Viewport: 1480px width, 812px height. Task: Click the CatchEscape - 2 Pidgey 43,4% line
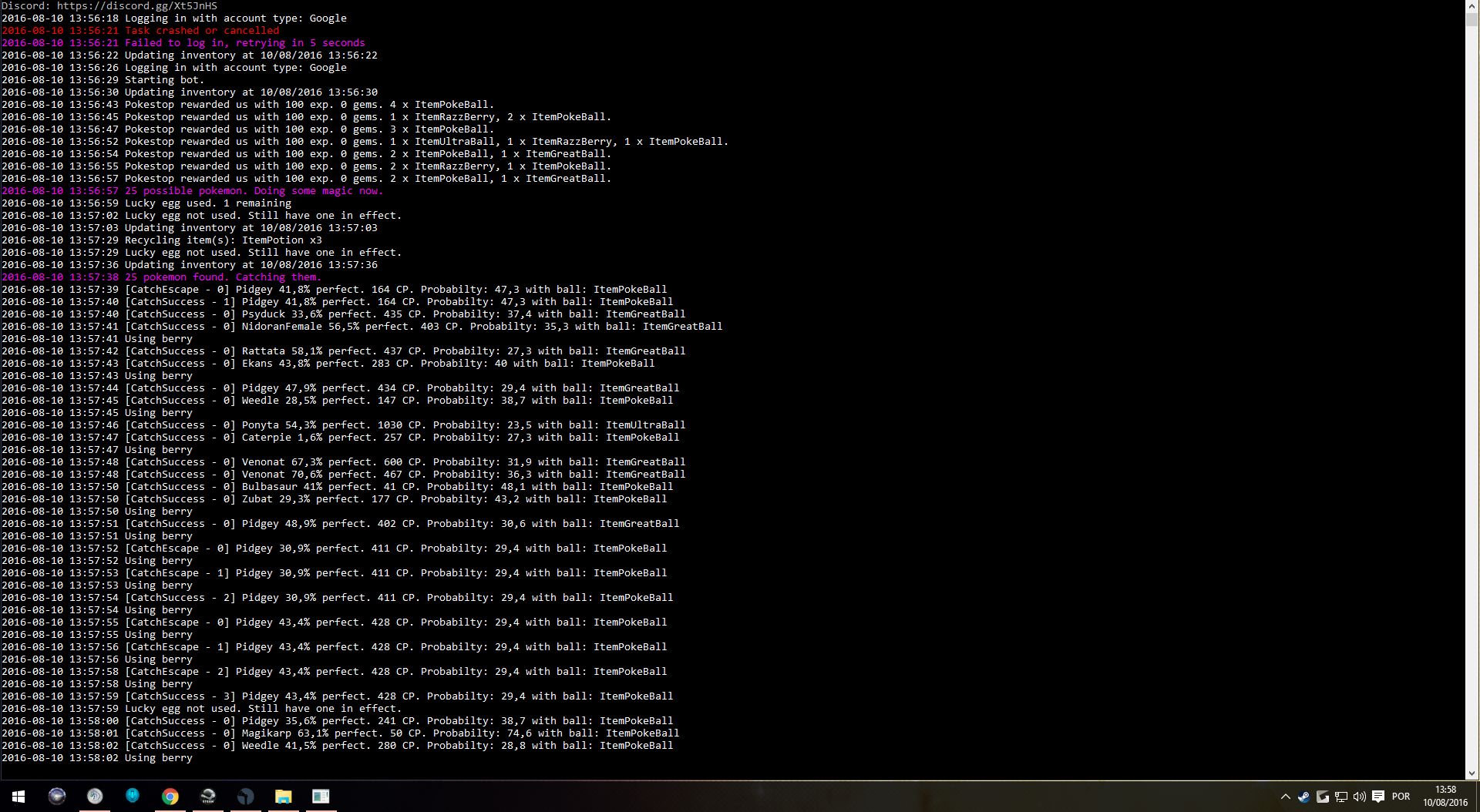pyautogui.click(x=335, y=672)
